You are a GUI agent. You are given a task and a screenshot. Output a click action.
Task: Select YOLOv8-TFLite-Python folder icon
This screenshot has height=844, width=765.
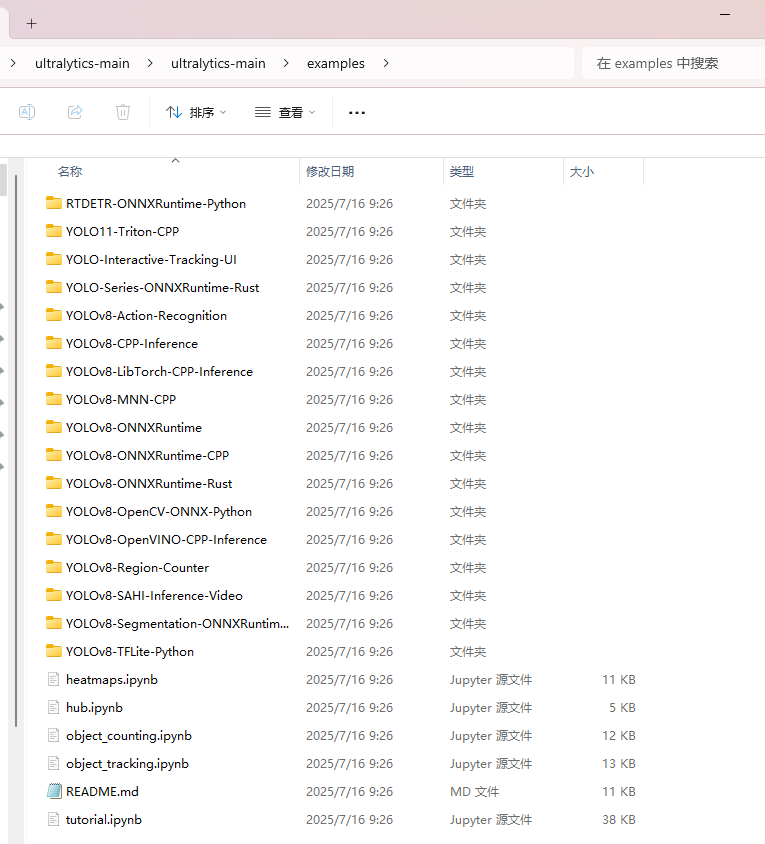coord(54,651)
